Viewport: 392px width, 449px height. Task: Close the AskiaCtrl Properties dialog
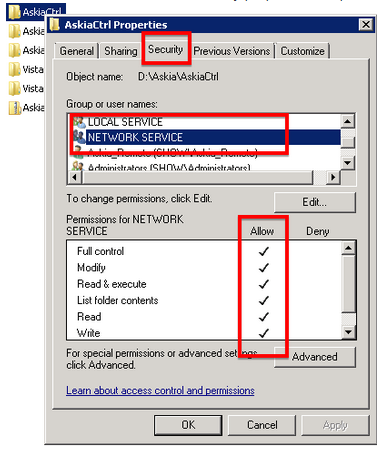(x=366, y=25)
